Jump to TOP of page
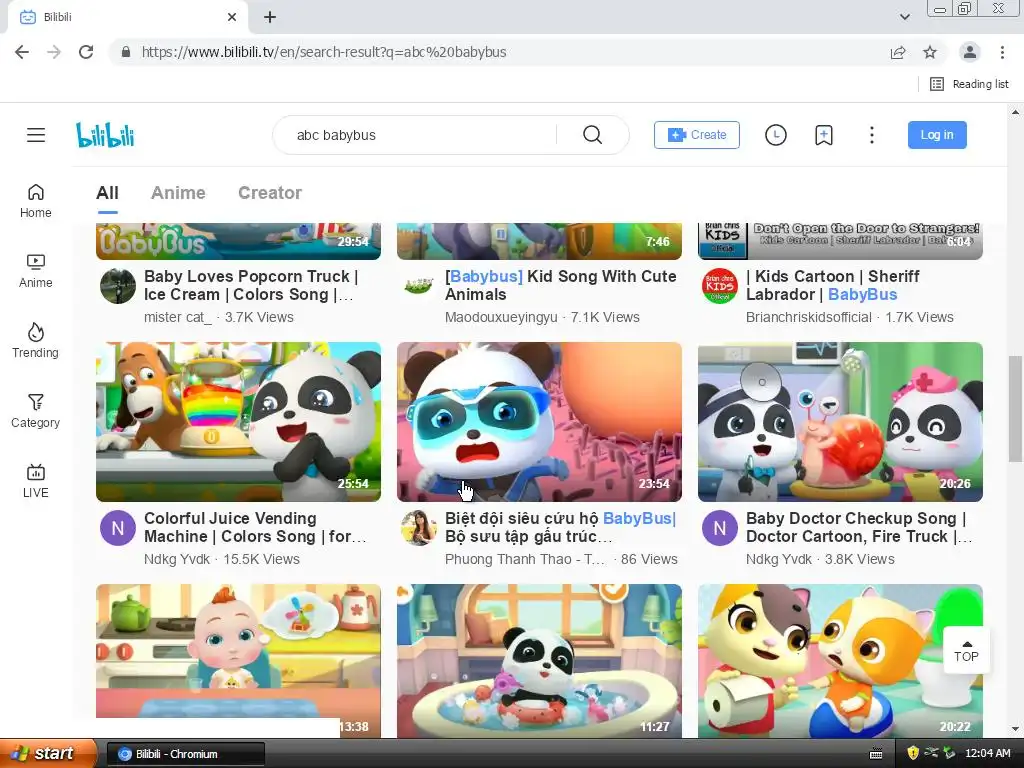The width and height of the screenshot is (1024, 768). click(x=967, y=650)
